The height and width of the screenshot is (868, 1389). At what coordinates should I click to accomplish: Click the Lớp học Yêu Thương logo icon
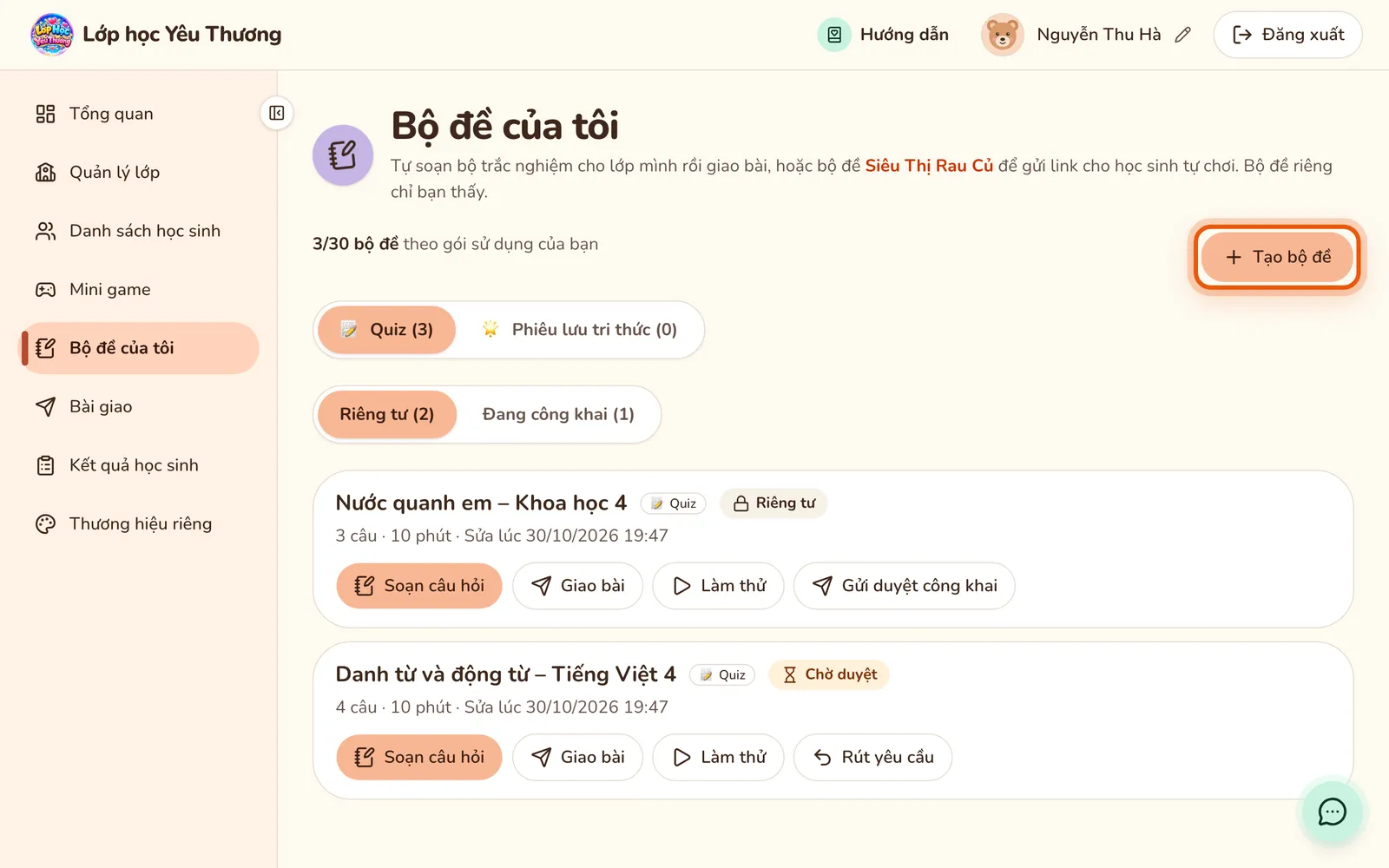coord(51,35)
